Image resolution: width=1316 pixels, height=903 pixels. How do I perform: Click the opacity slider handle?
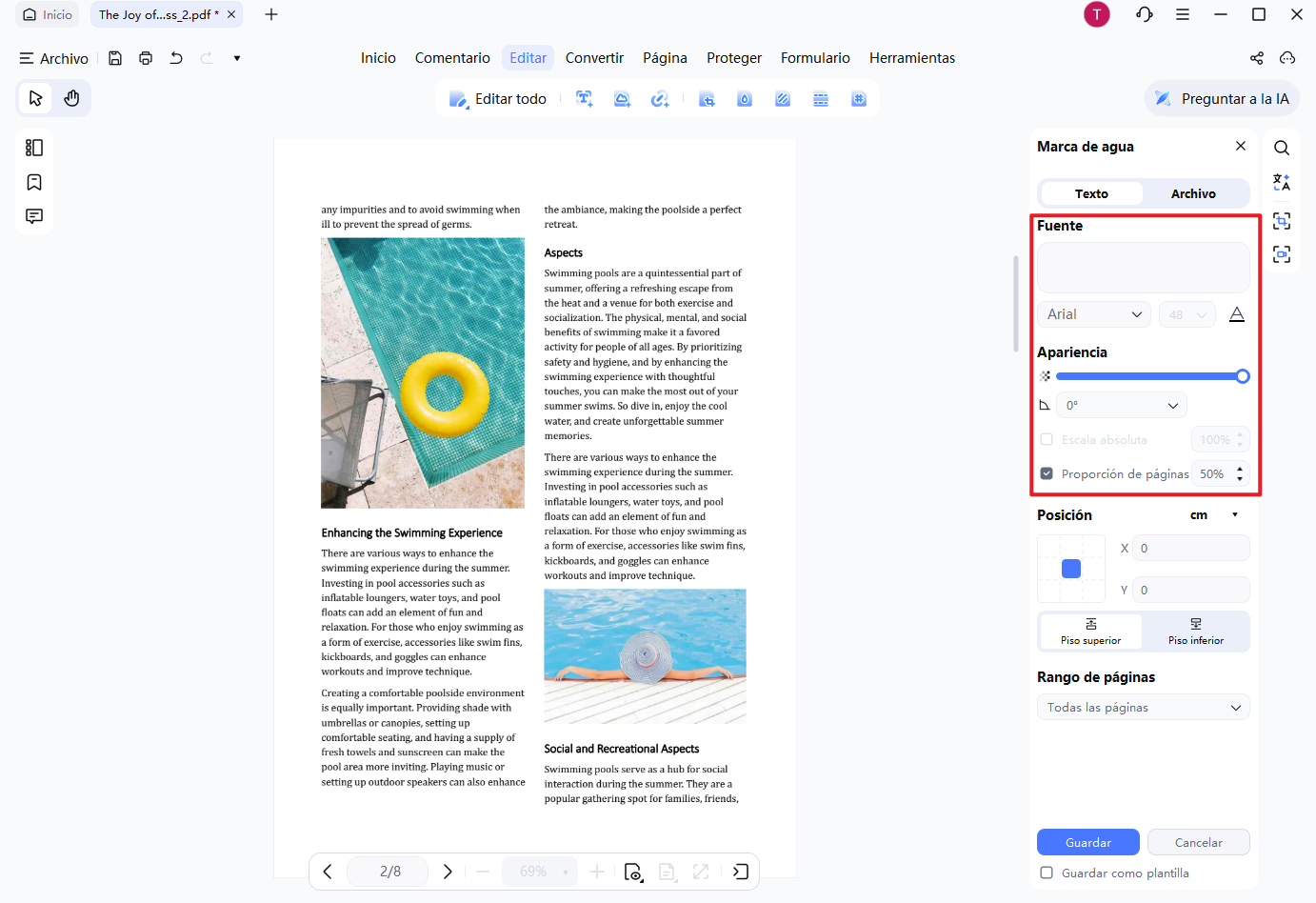1243,376
